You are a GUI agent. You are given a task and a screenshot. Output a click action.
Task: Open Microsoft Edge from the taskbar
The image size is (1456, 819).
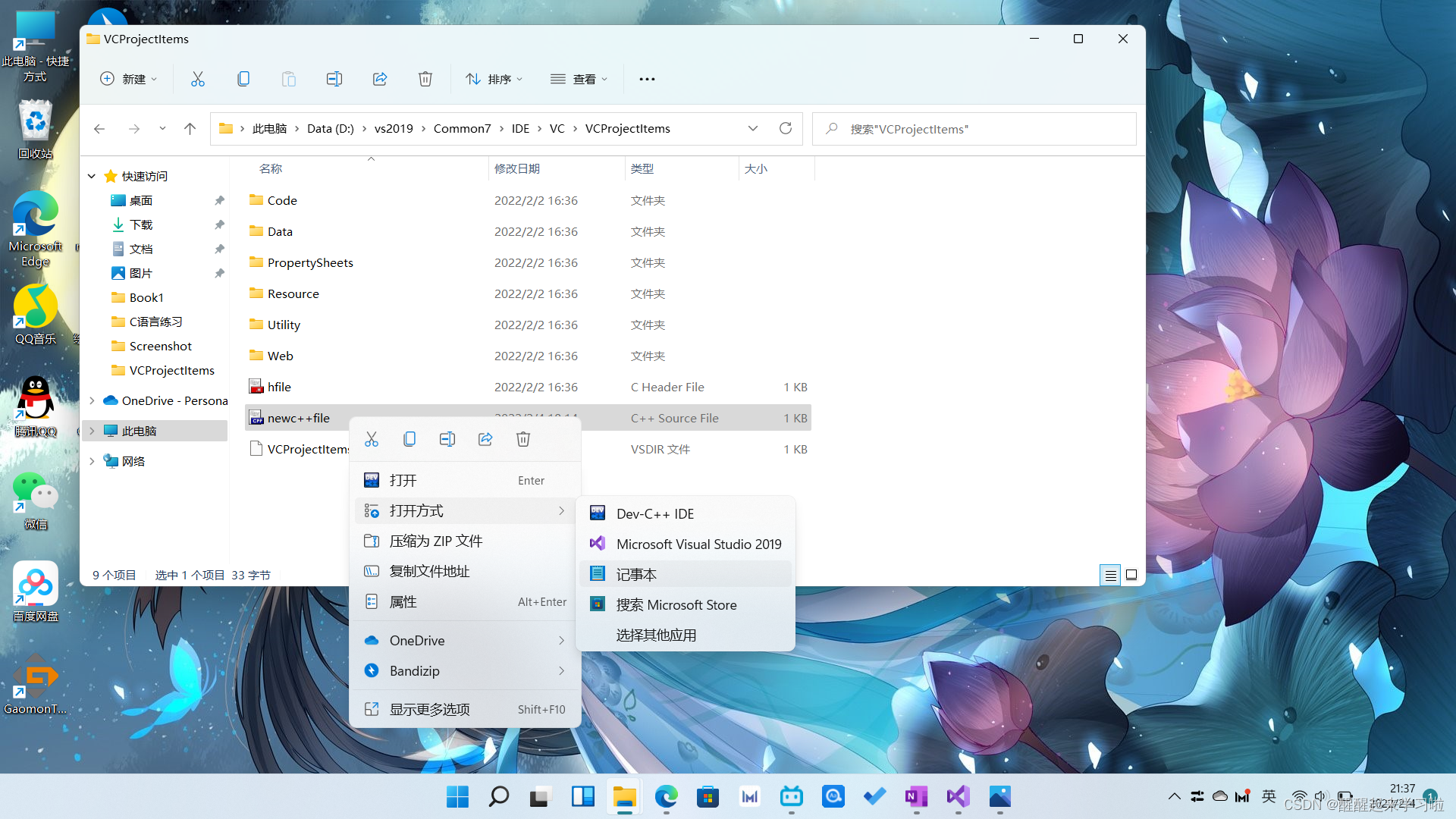[x=666, y=797]
